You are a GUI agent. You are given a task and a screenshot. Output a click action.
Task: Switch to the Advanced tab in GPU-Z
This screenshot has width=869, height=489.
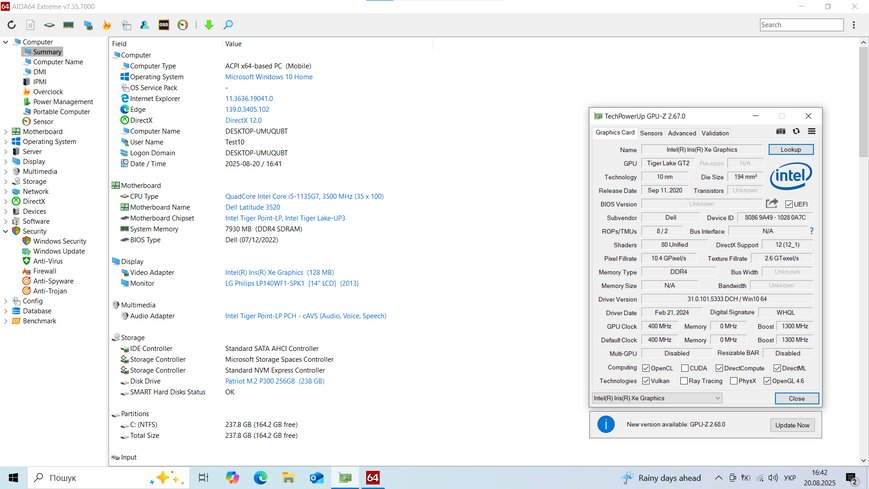[x=681, y=133]
